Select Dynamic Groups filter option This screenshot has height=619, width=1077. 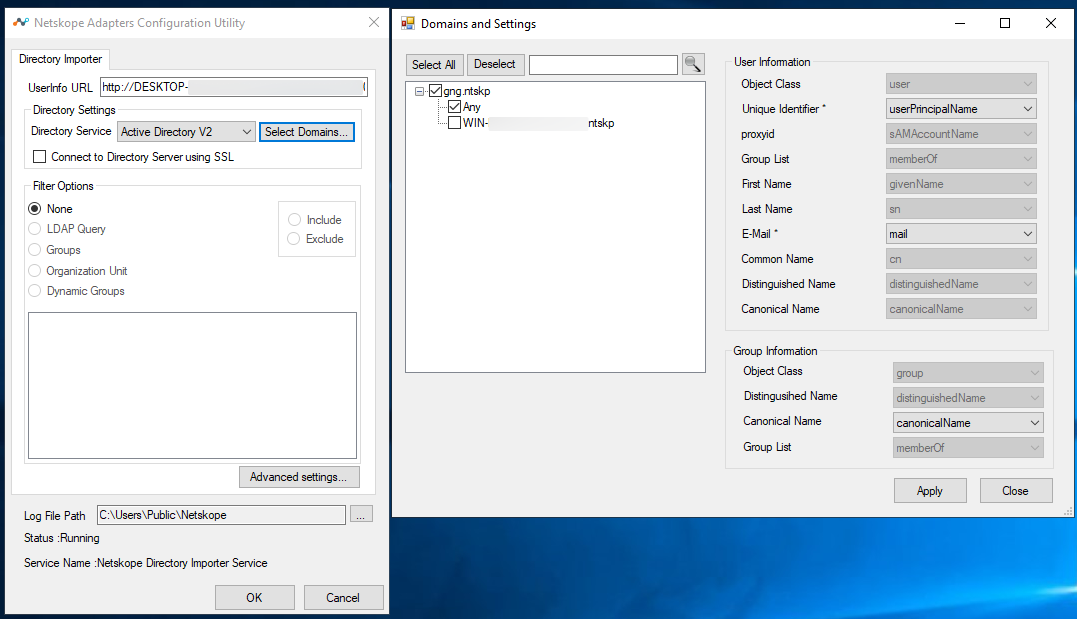pos(36,290)
